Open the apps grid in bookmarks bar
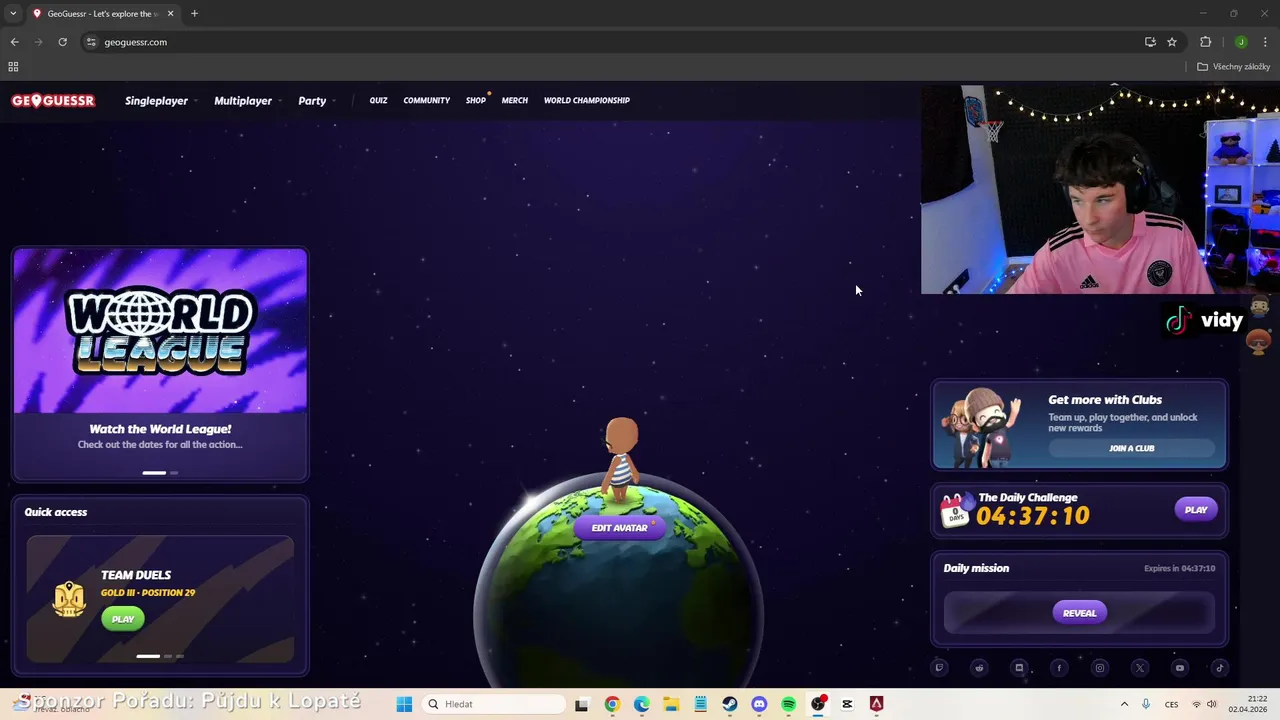This screenshot has height=720, width=1280. point(13,67)
